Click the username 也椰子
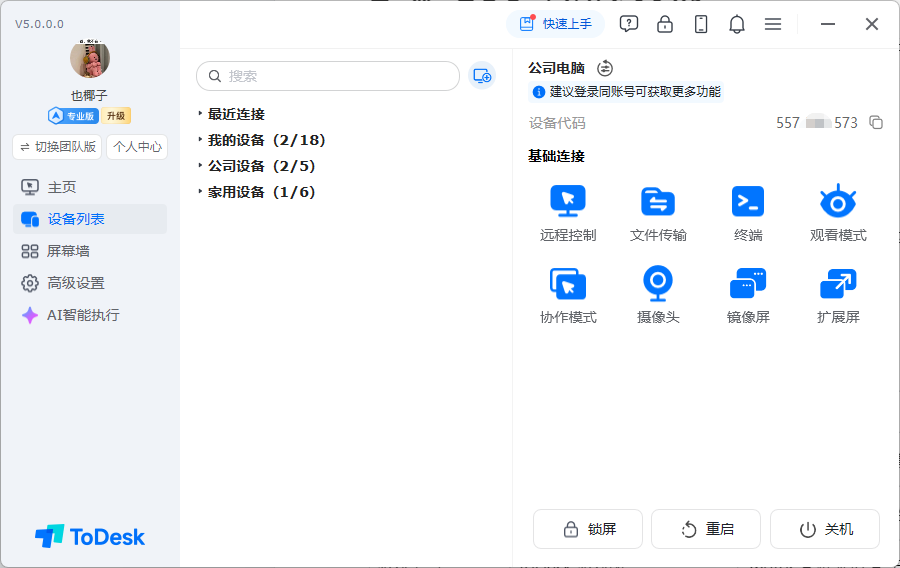This screenshot has height=568, width=900. coord(89,95)
